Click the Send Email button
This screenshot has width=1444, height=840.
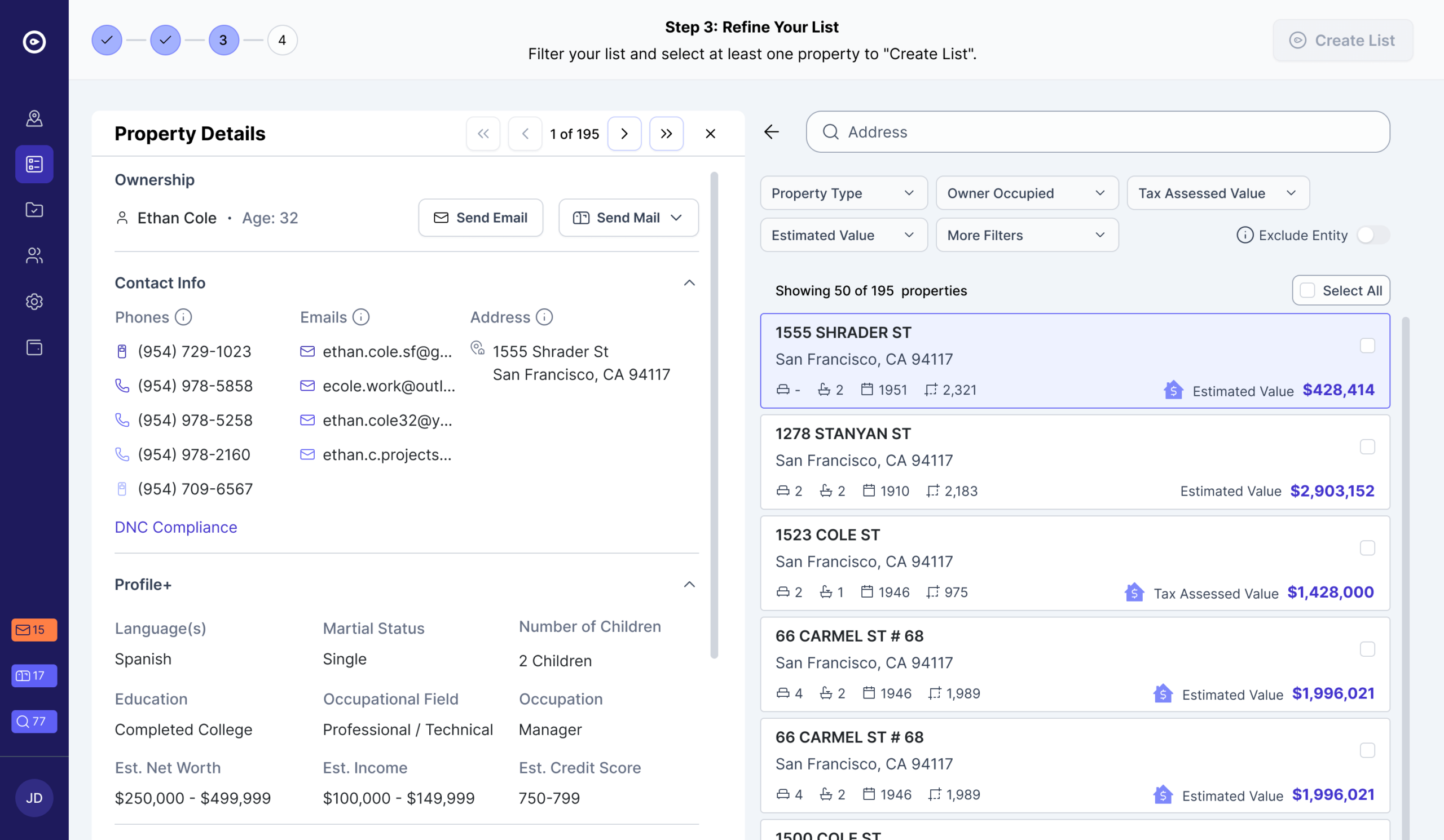tap(480, 218)
